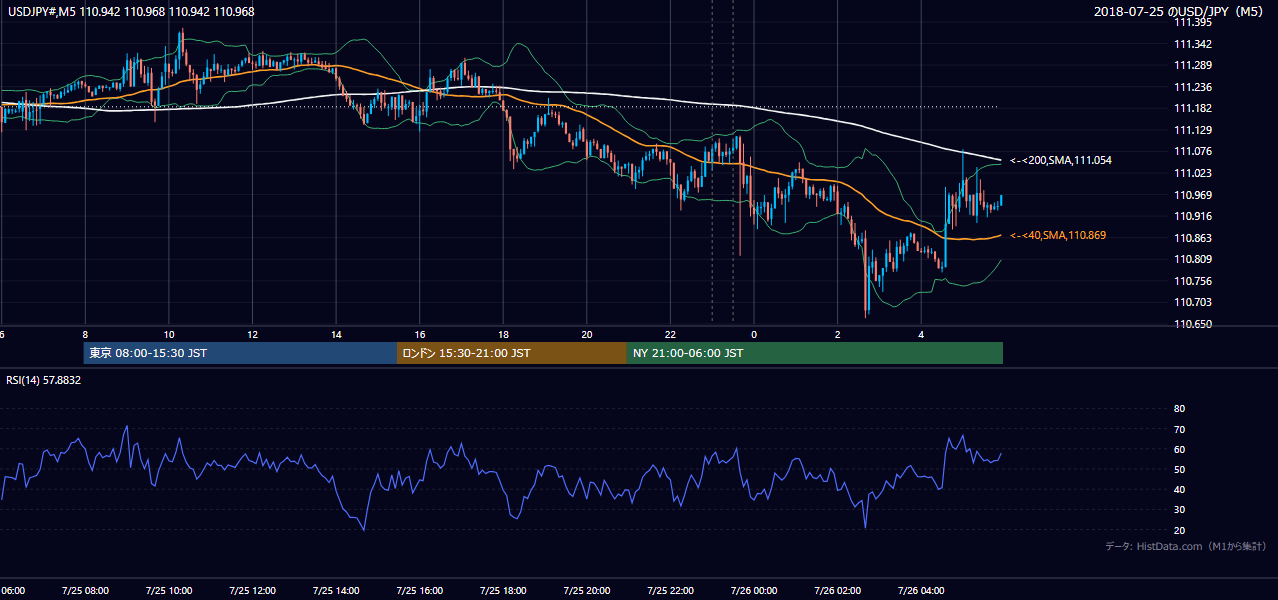Screen dimensions: 1278x600
Task: Select the '2018-07-25 のUSD/JPY (M5)' heading
Action: pos(1180,12)
